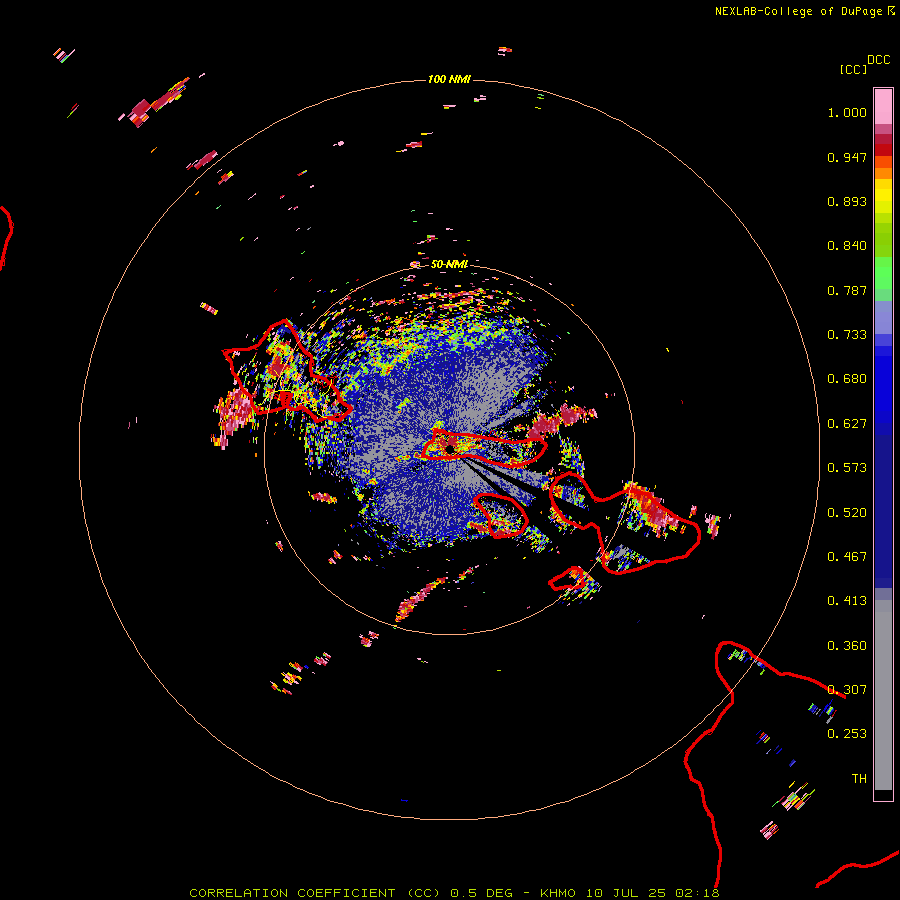Image resolution: width=900 pixels, height=900 pixels.
Task: Click the 0.787 scale value
Action: coord(847,290)
